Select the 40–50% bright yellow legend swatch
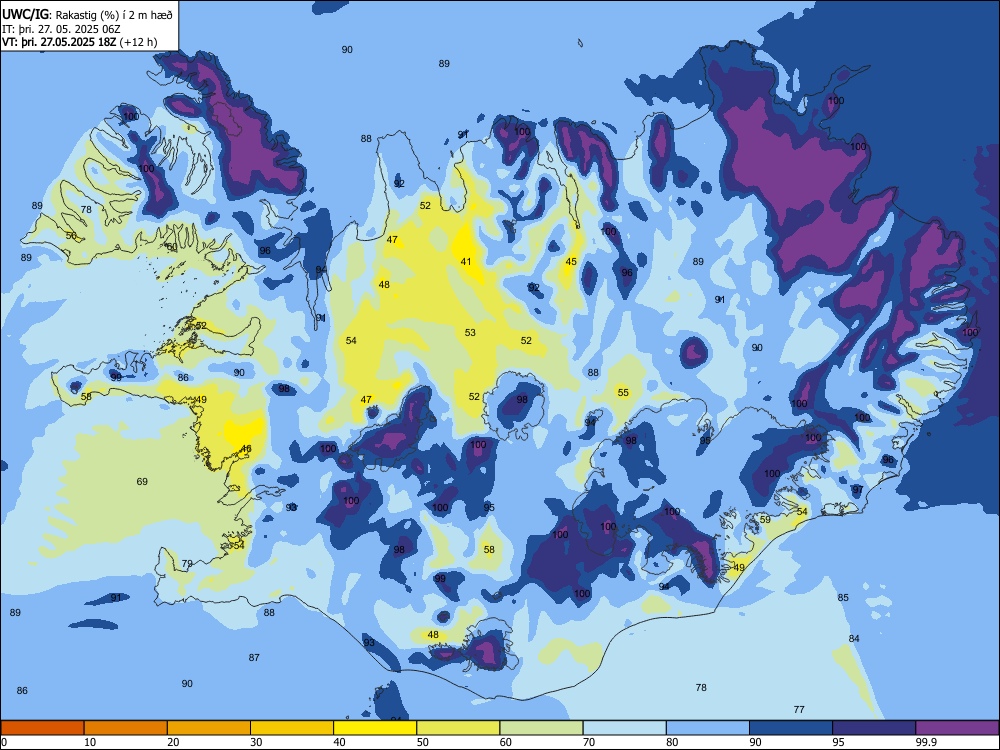 pyautogui.click(x=375, y=728)
